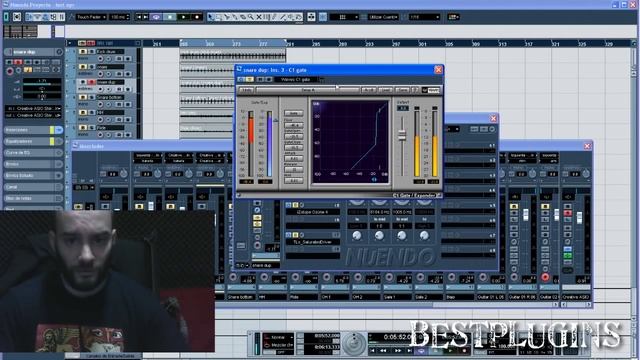The height and width of the screenshot is (360, 640).
Task: Click the Floor value field in C1 gate
Action: pos(293,125)
